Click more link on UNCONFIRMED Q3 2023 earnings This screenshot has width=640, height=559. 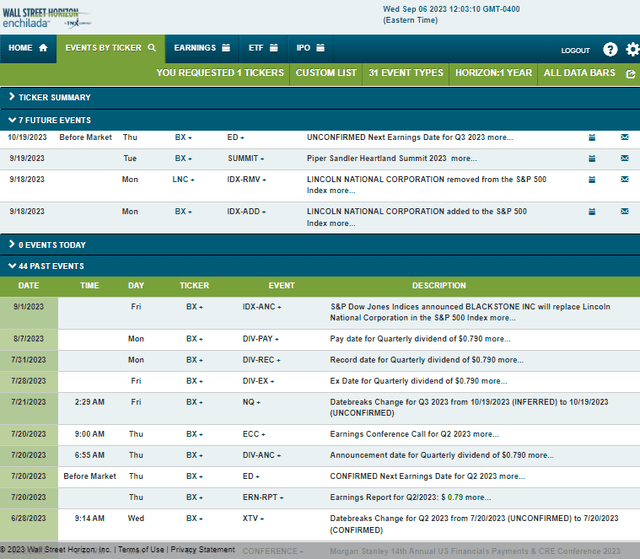(500, 138)
